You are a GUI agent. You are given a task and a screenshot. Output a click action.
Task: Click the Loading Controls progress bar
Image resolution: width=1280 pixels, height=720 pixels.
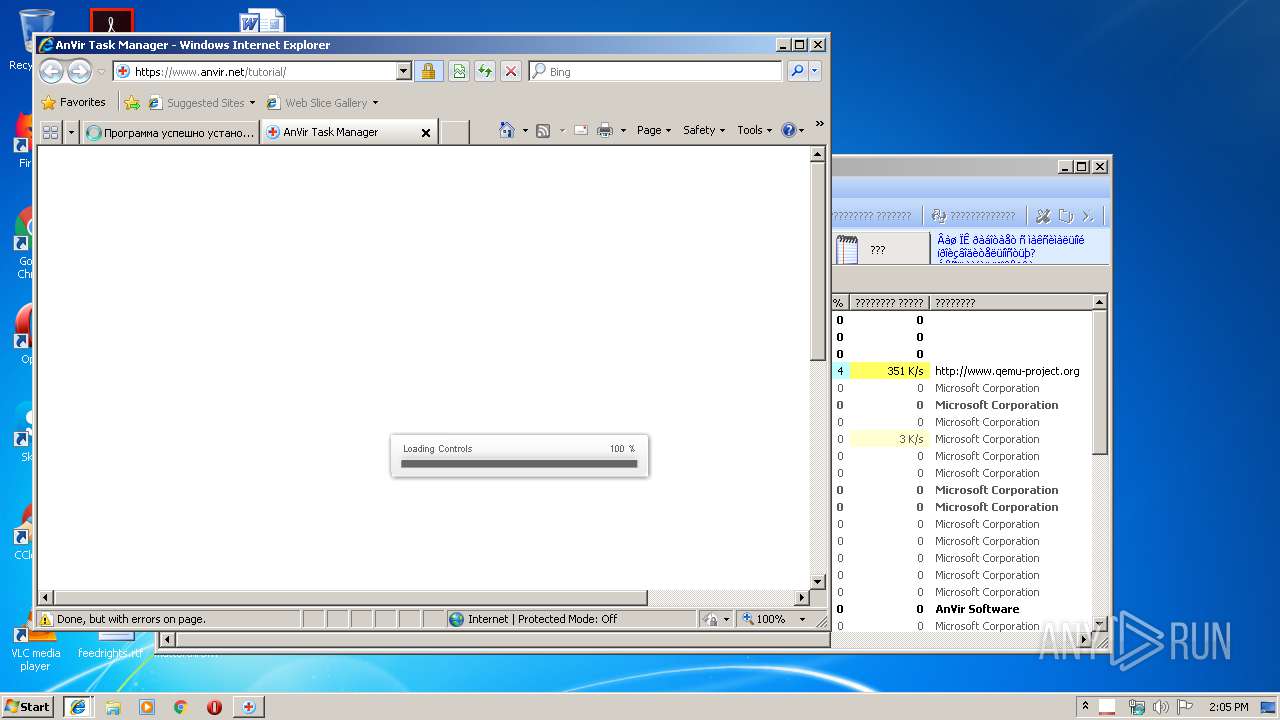pyautogui.click(x=519, y=464)
